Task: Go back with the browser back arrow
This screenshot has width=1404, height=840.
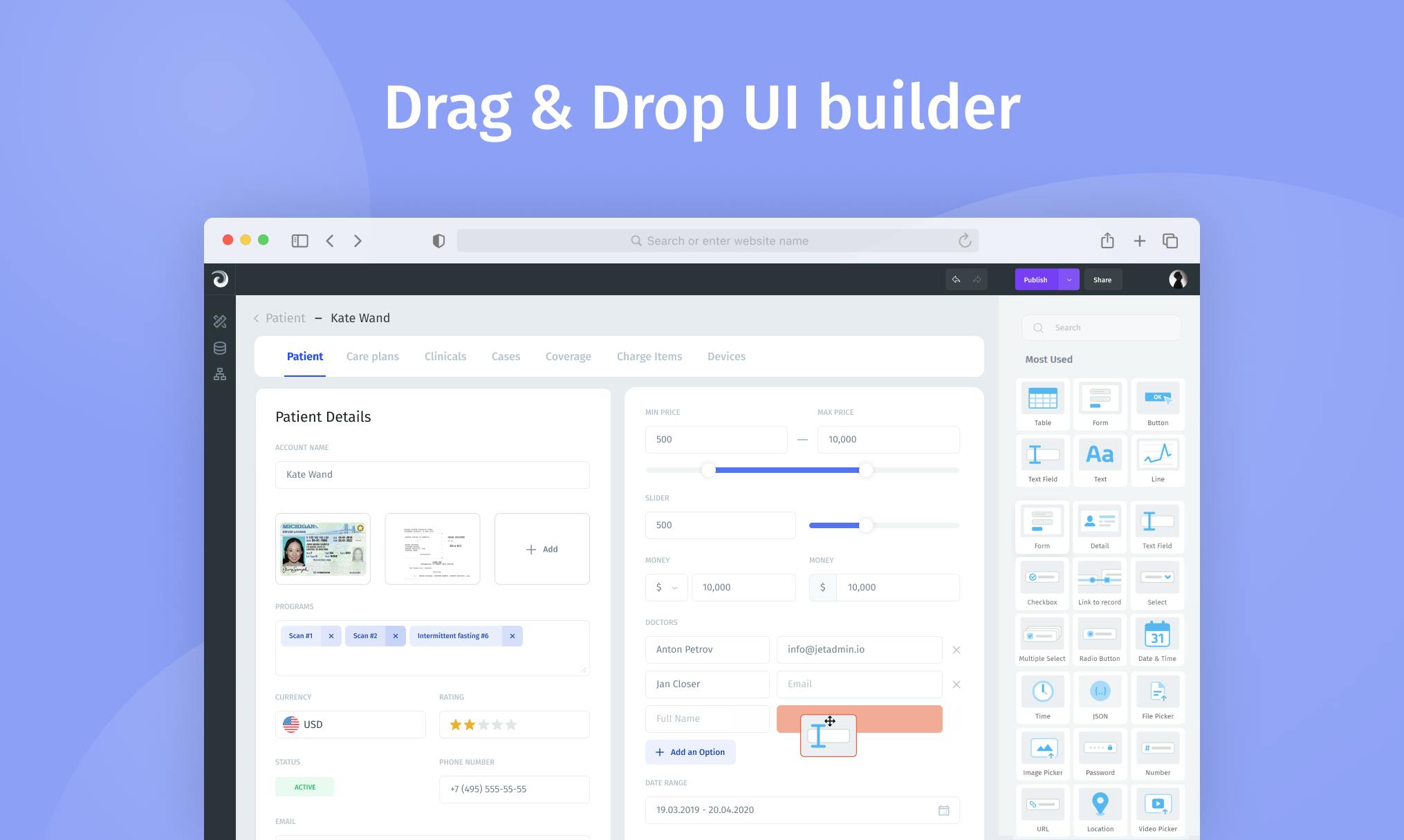Action: pos(330,241)
